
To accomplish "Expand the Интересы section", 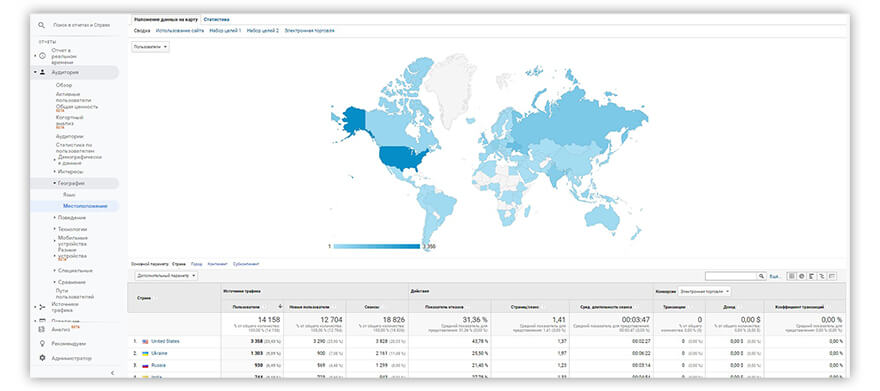I will click(54, 172).
